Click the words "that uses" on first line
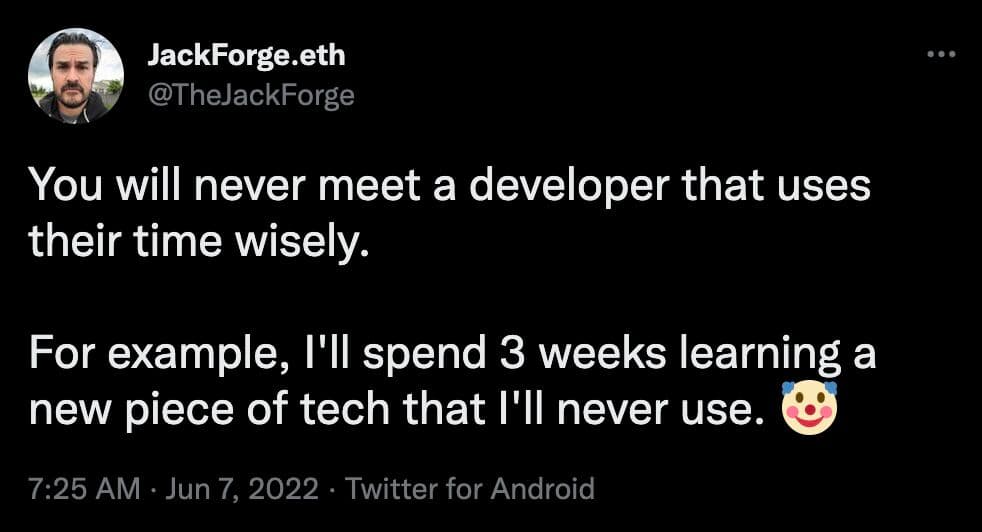Viewport: 982px width, 532px height. (776, 186)
